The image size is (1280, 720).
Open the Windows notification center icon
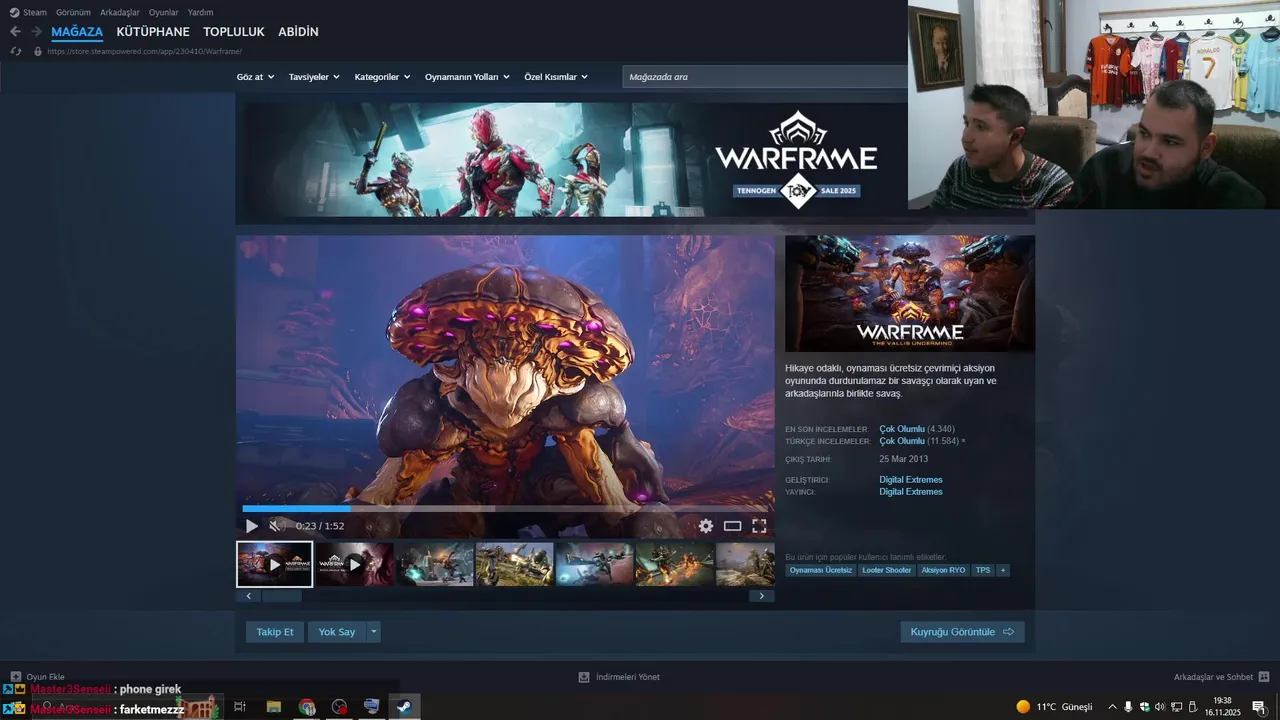(1258, 706)
